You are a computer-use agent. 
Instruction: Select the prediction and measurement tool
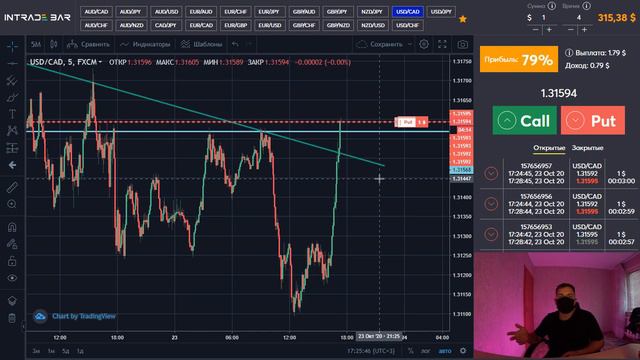[x=12, y=148]
